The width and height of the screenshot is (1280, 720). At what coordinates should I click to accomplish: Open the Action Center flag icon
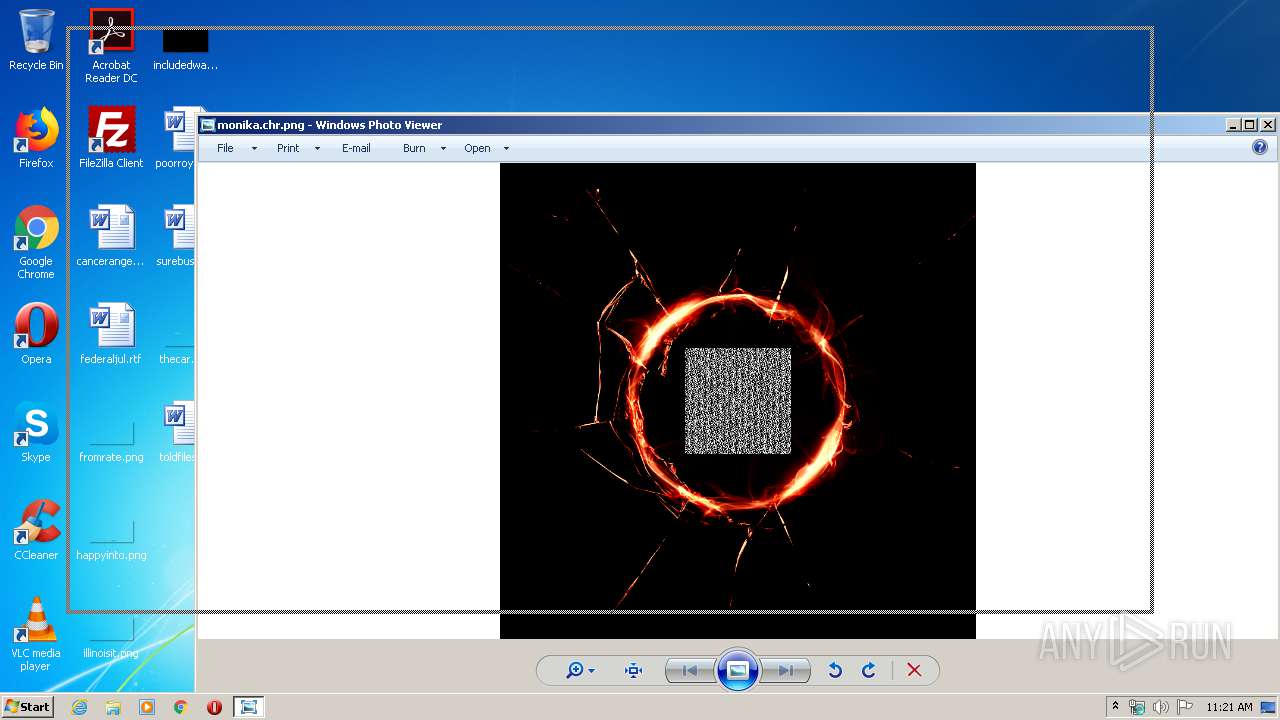1185,707
